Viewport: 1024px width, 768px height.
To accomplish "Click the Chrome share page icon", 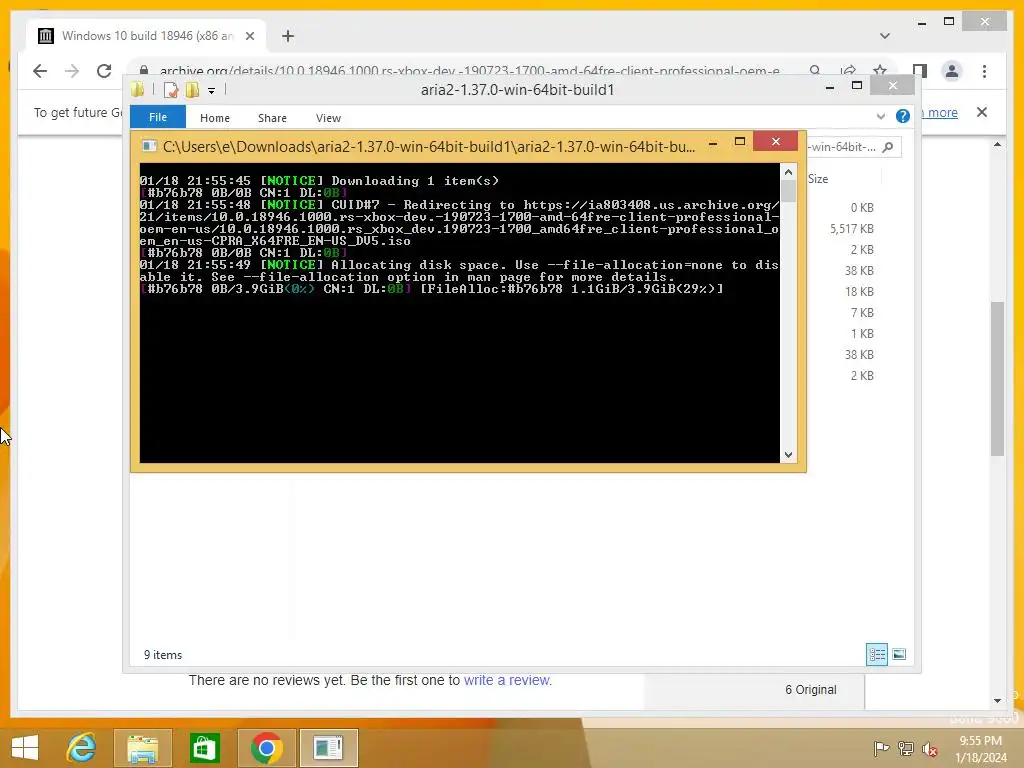I will click(848, 71).
